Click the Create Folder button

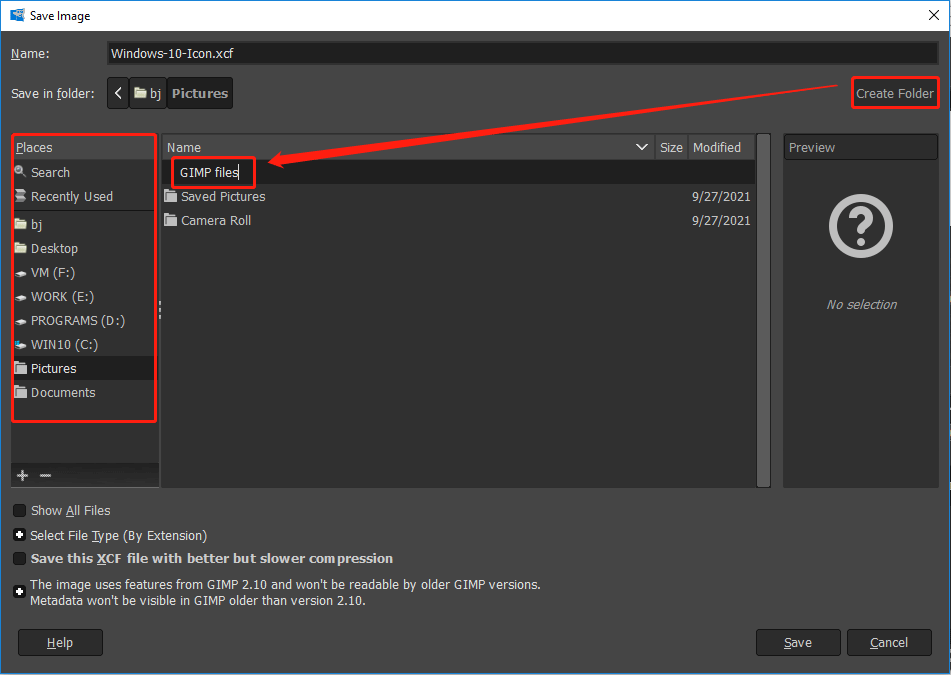click(x=894, y=94)
